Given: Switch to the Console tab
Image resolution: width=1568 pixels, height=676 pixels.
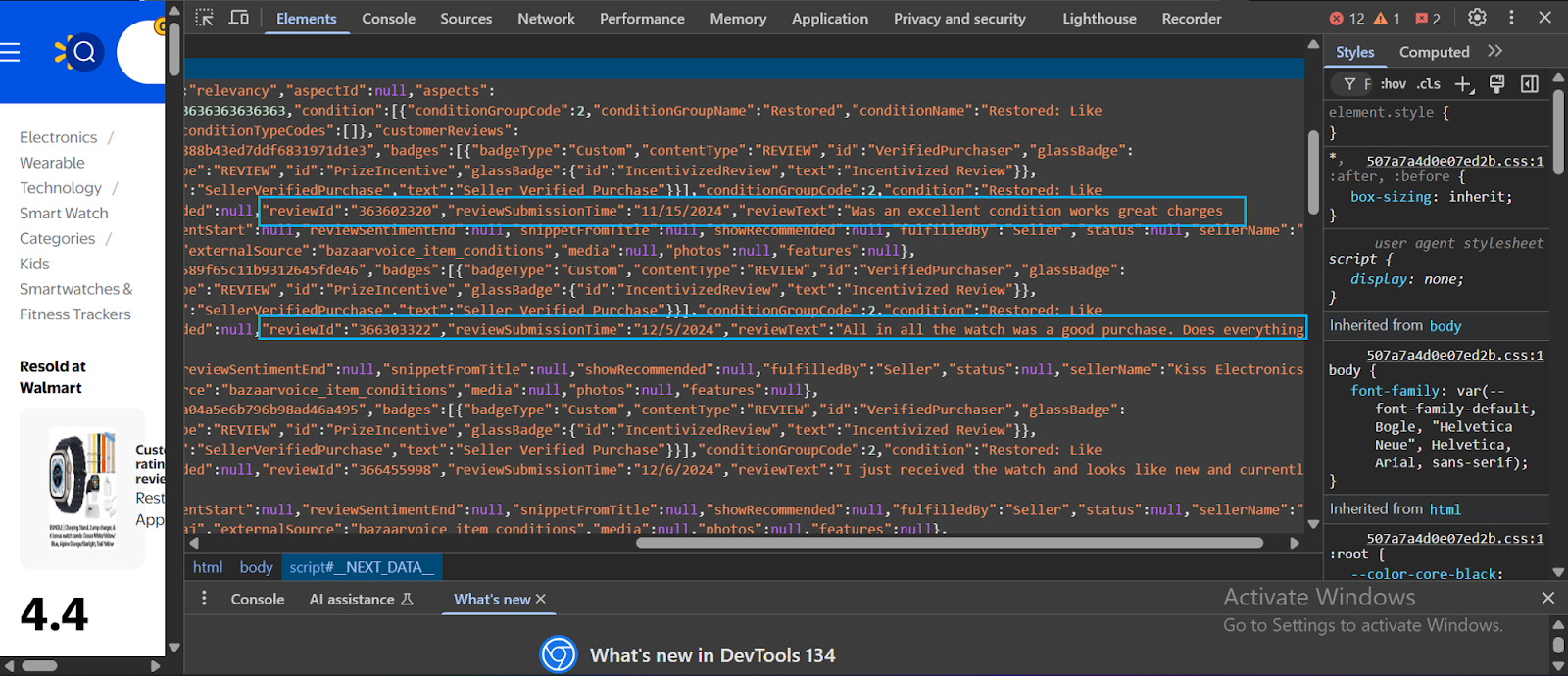Looking at the screenshot, I should [388, 18].
